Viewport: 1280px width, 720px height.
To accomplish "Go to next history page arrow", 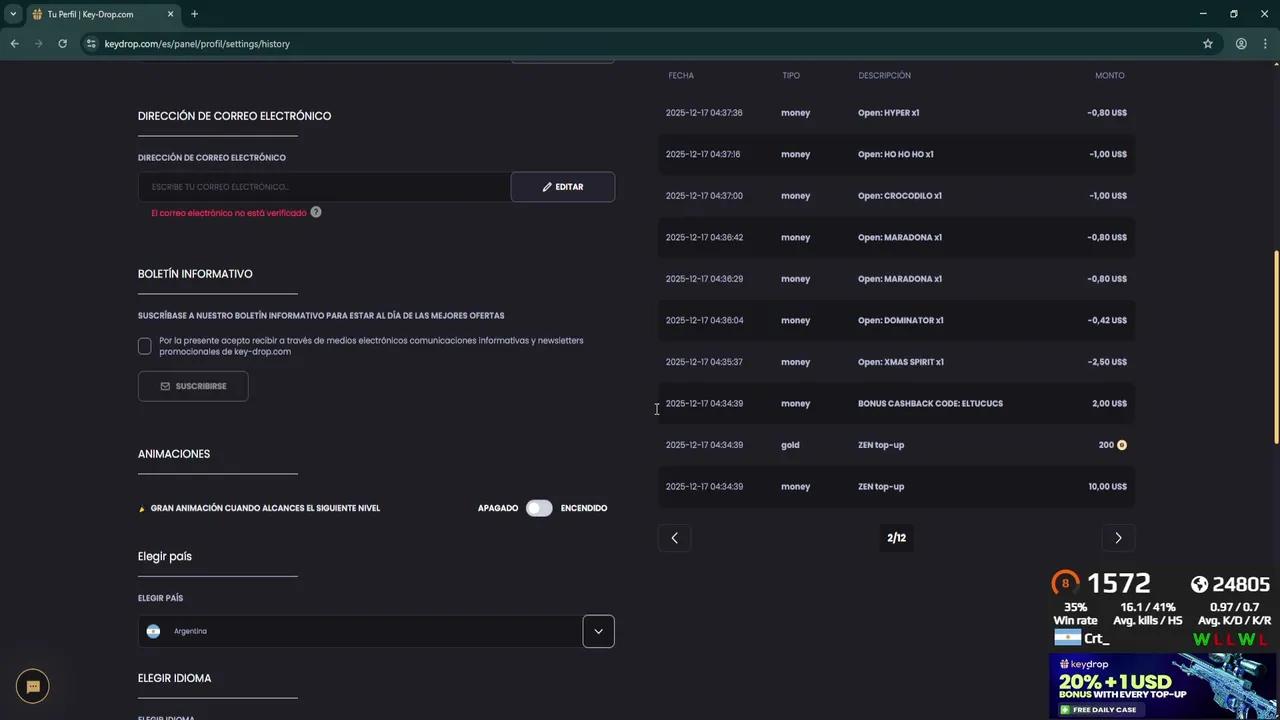I will pos(1118,538).
